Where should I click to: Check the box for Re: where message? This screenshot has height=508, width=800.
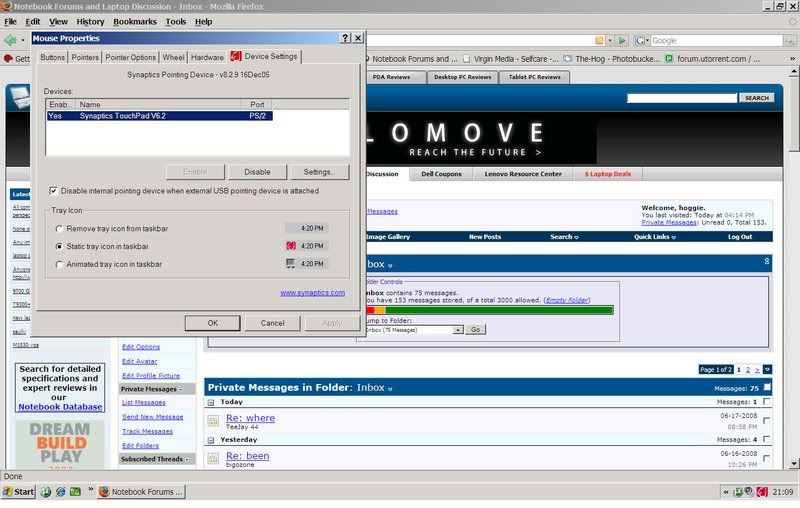[x=766, y=421]
